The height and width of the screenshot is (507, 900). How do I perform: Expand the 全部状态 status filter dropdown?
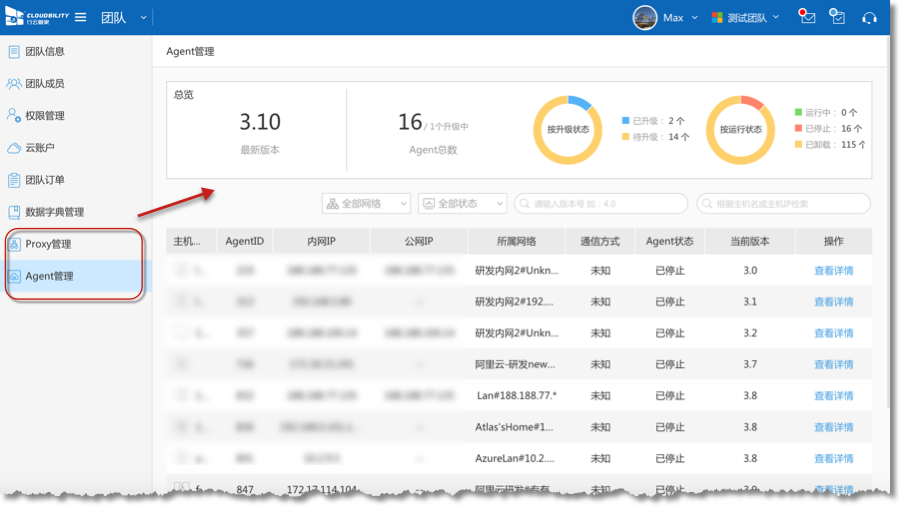pyautogui.click(x=462, y=203)
